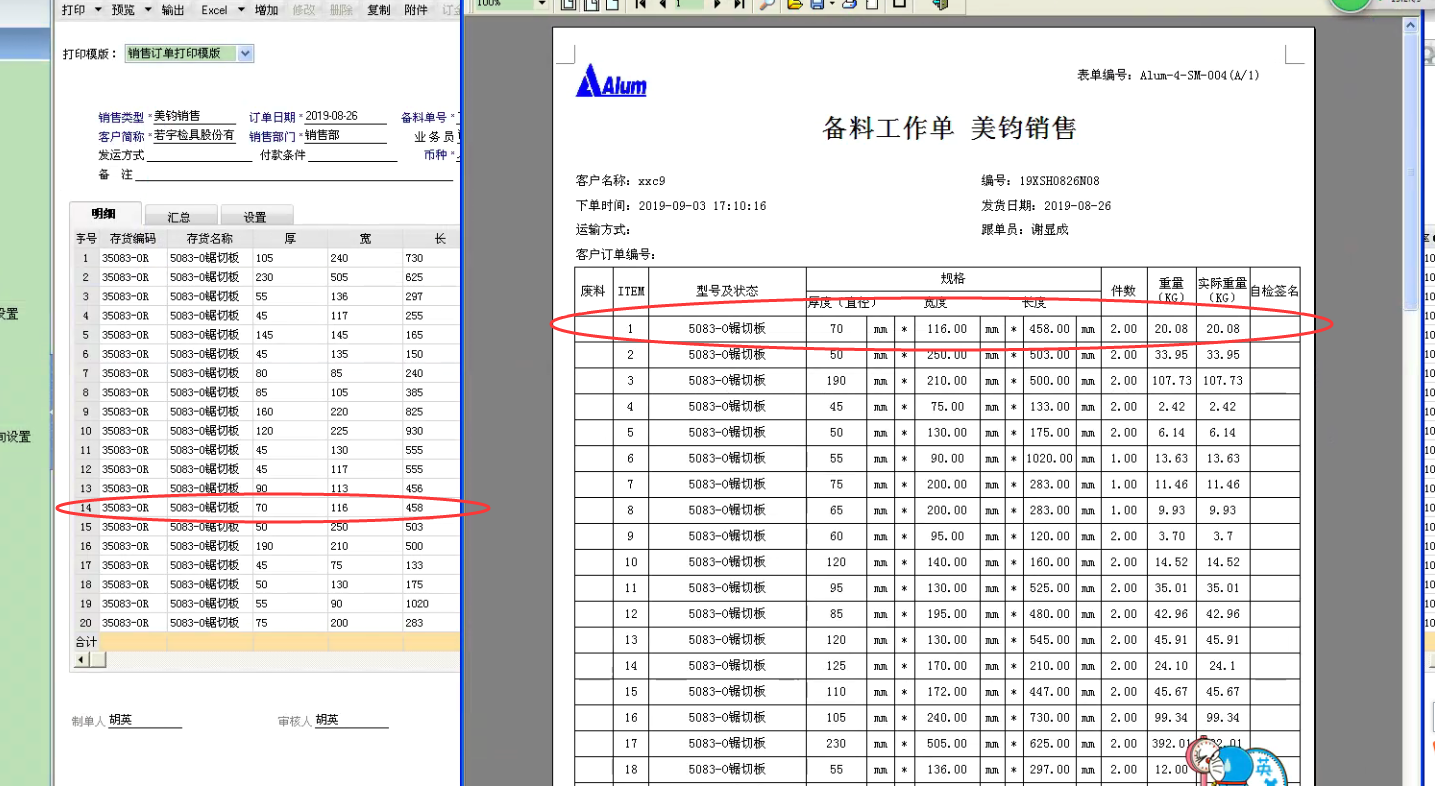1435x786 pixels.
Task: Click the open folder icon in preview toolbar
Action: 795,5
